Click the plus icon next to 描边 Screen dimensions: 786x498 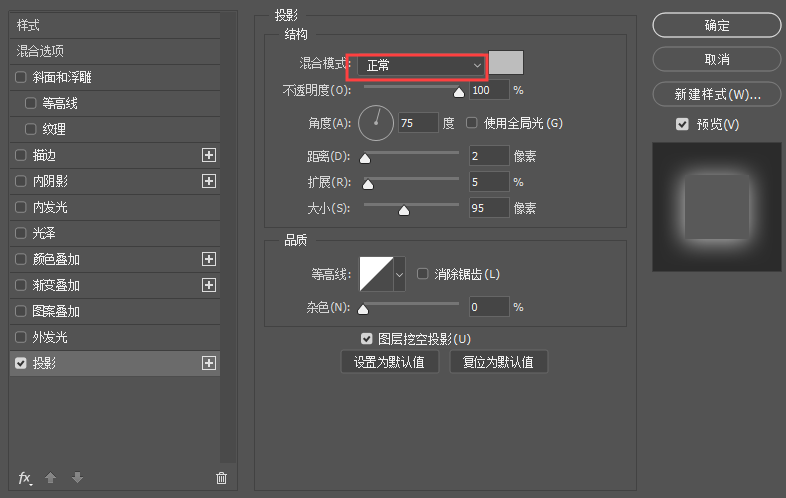209,155
